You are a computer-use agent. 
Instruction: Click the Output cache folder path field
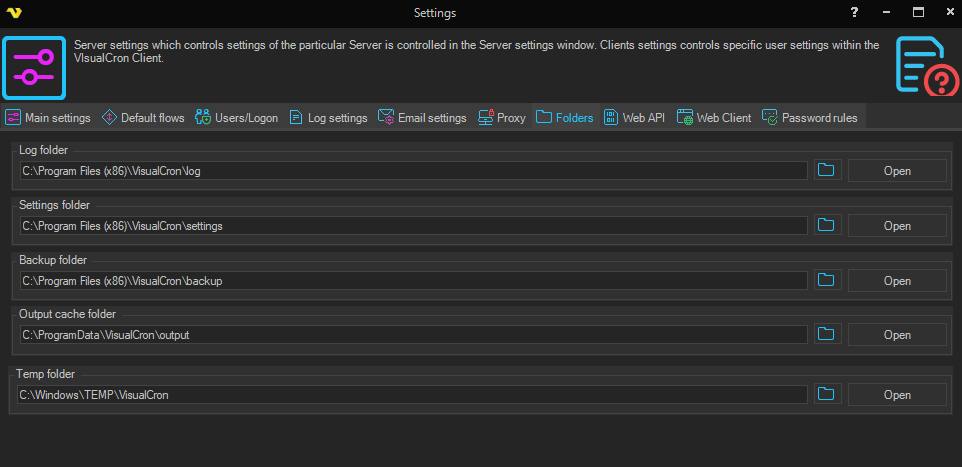pyautogui.click(x=412, y=335)
